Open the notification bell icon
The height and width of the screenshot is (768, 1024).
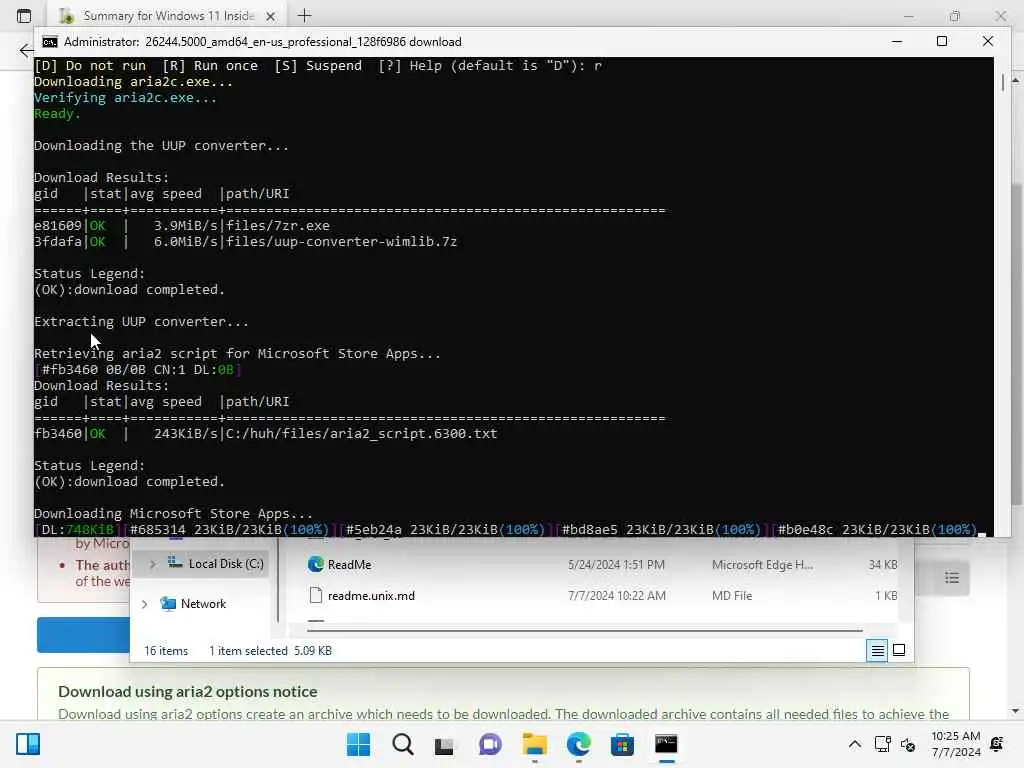click(997, 744)
